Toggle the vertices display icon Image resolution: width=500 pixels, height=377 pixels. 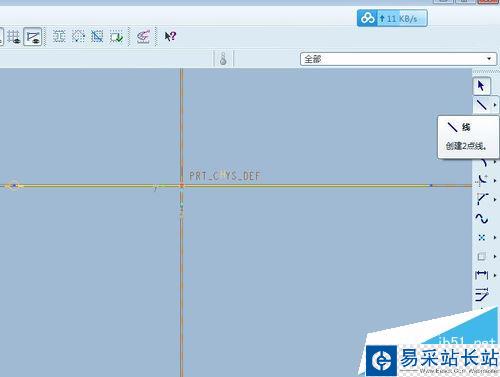pos(33,37)
